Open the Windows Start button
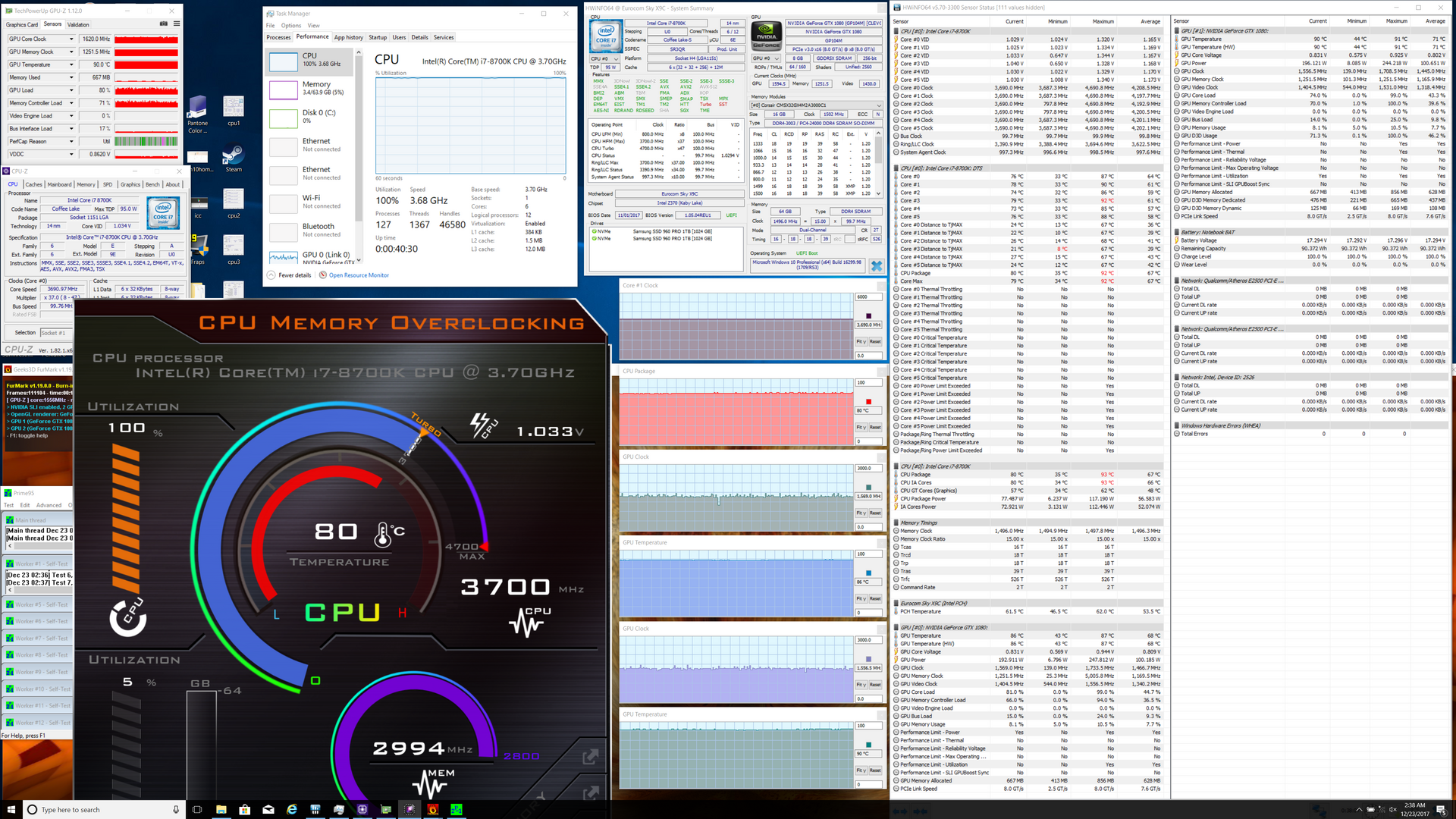Screen dimensions: 1456x819 11,809
